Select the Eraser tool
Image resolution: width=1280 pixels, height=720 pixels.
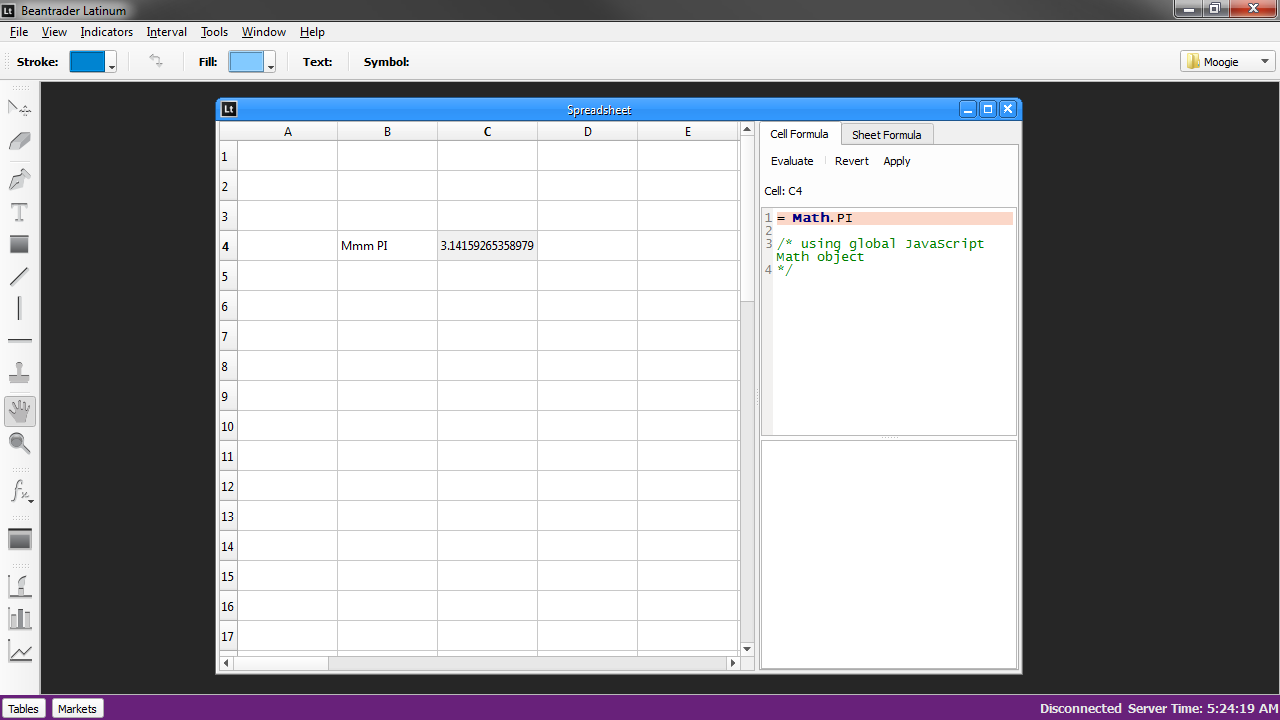coord(20,142)
